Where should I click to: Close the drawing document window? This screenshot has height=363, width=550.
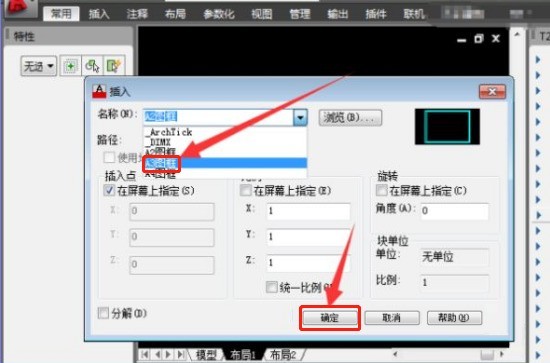(496, 38)
